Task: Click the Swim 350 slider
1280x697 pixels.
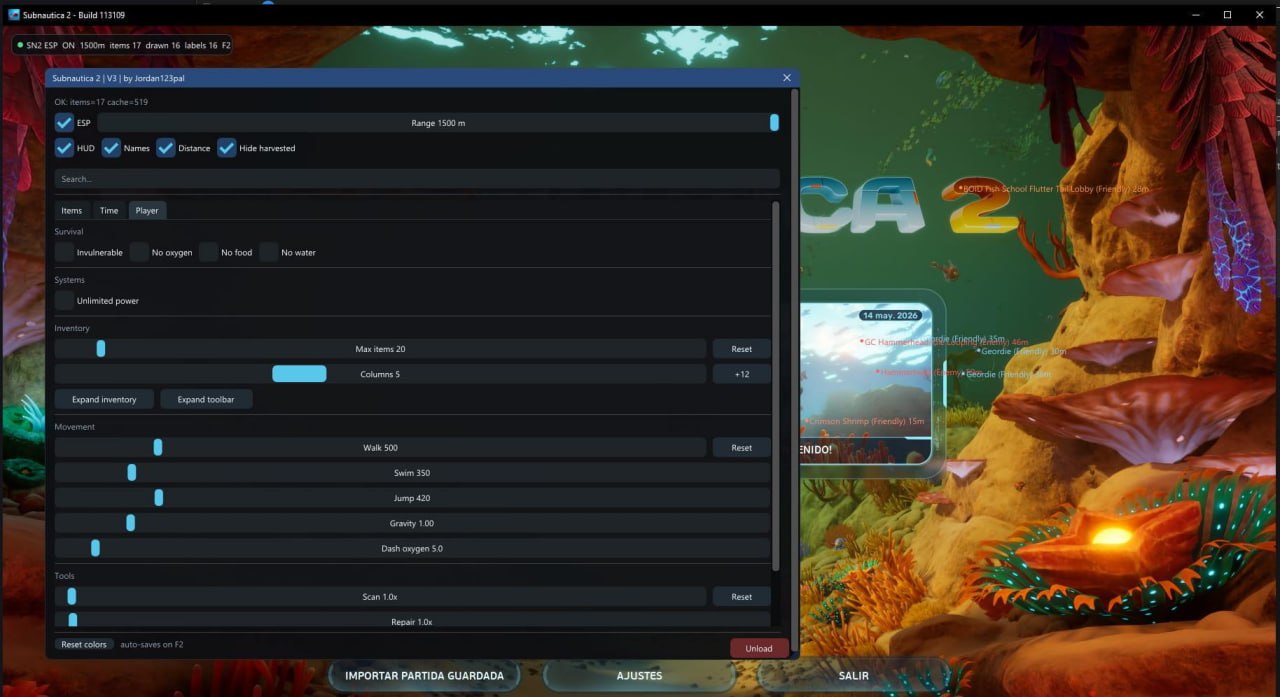Action: click(412, 473)
